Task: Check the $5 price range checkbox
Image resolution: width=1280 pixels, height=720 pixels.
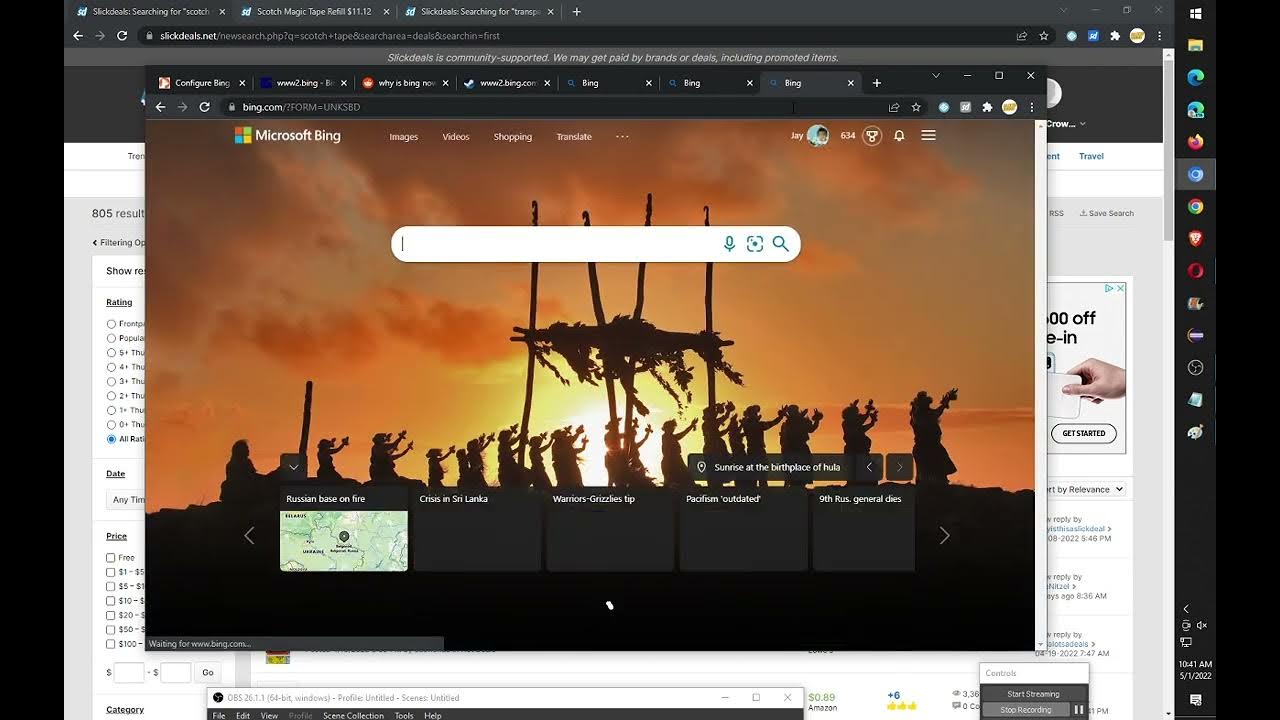Action: point(111,586)
